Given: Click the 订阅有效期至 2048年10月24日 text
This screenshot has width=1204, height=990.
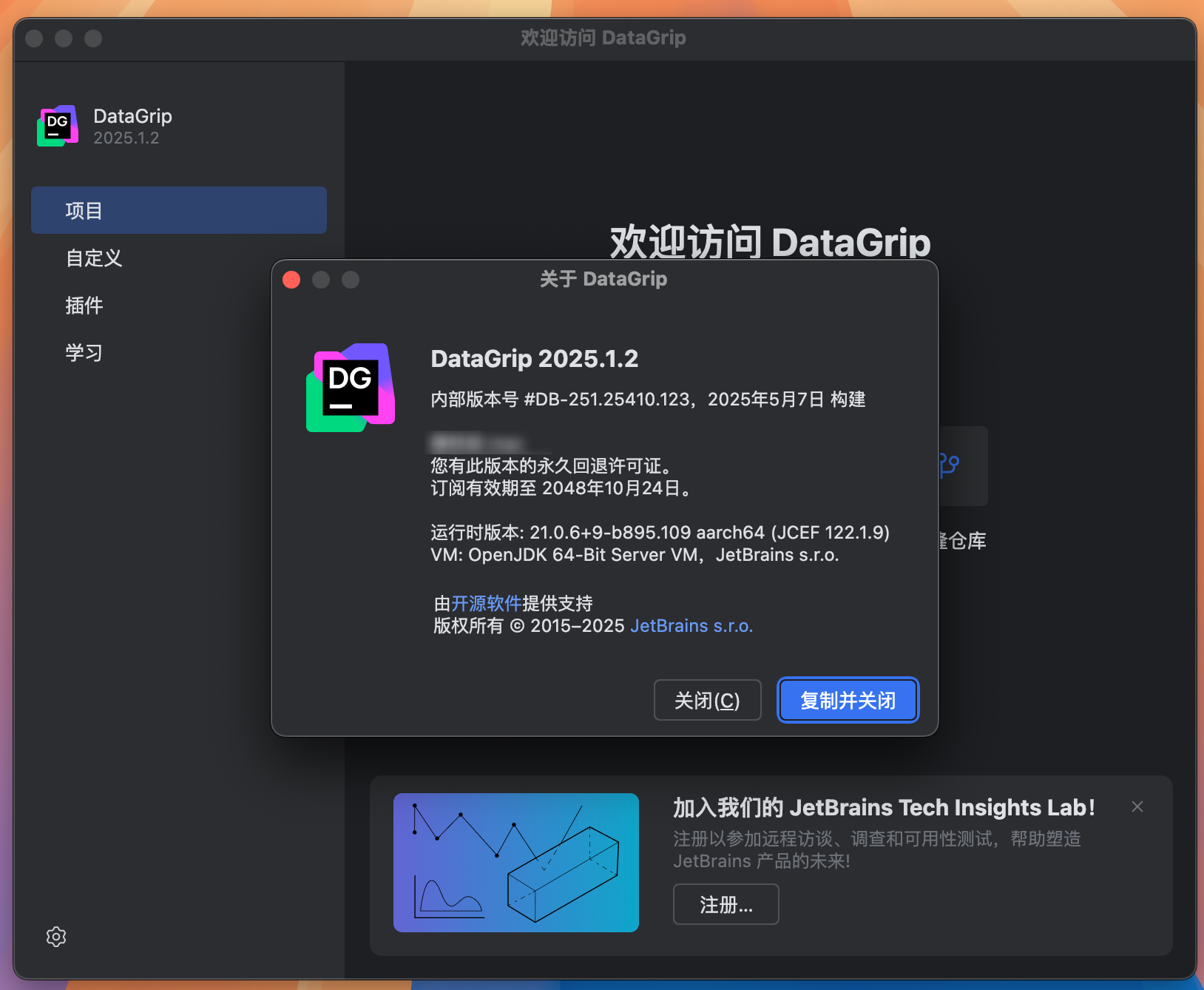Looking at the screenshot, I should click(x=562, y=488).
